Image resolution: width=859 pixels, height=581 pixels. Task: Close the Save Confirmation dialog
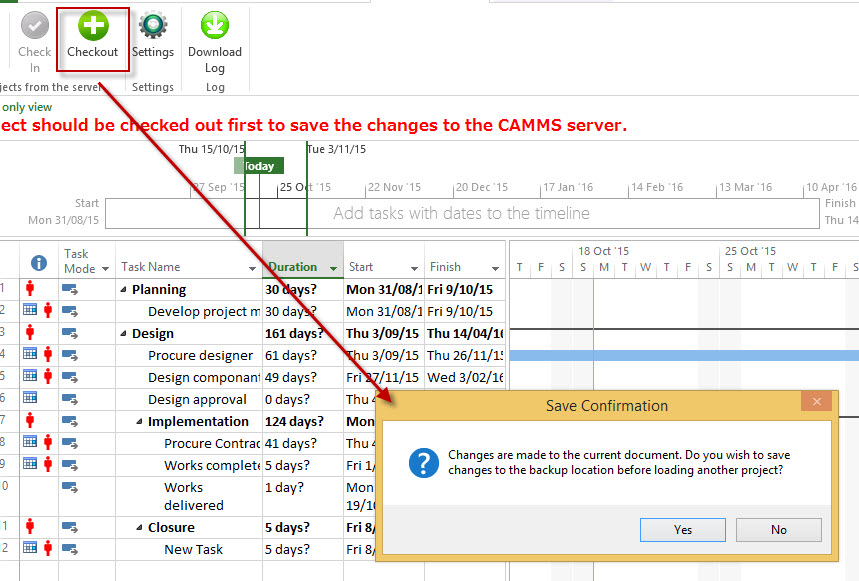tap(817, 402)
